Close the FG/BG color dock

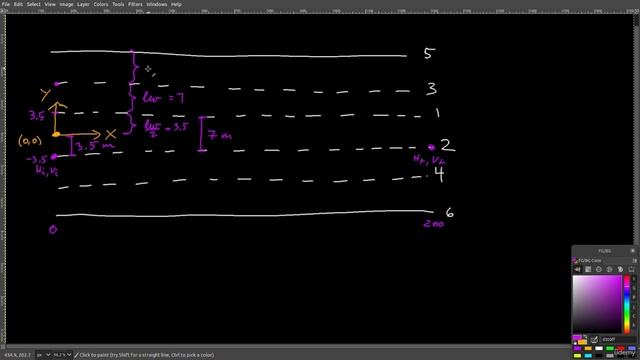click(x=633, y=251)
